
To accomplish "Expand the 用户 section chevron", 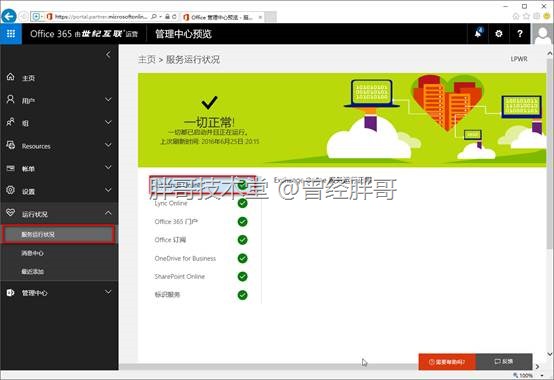I will 108,100.
